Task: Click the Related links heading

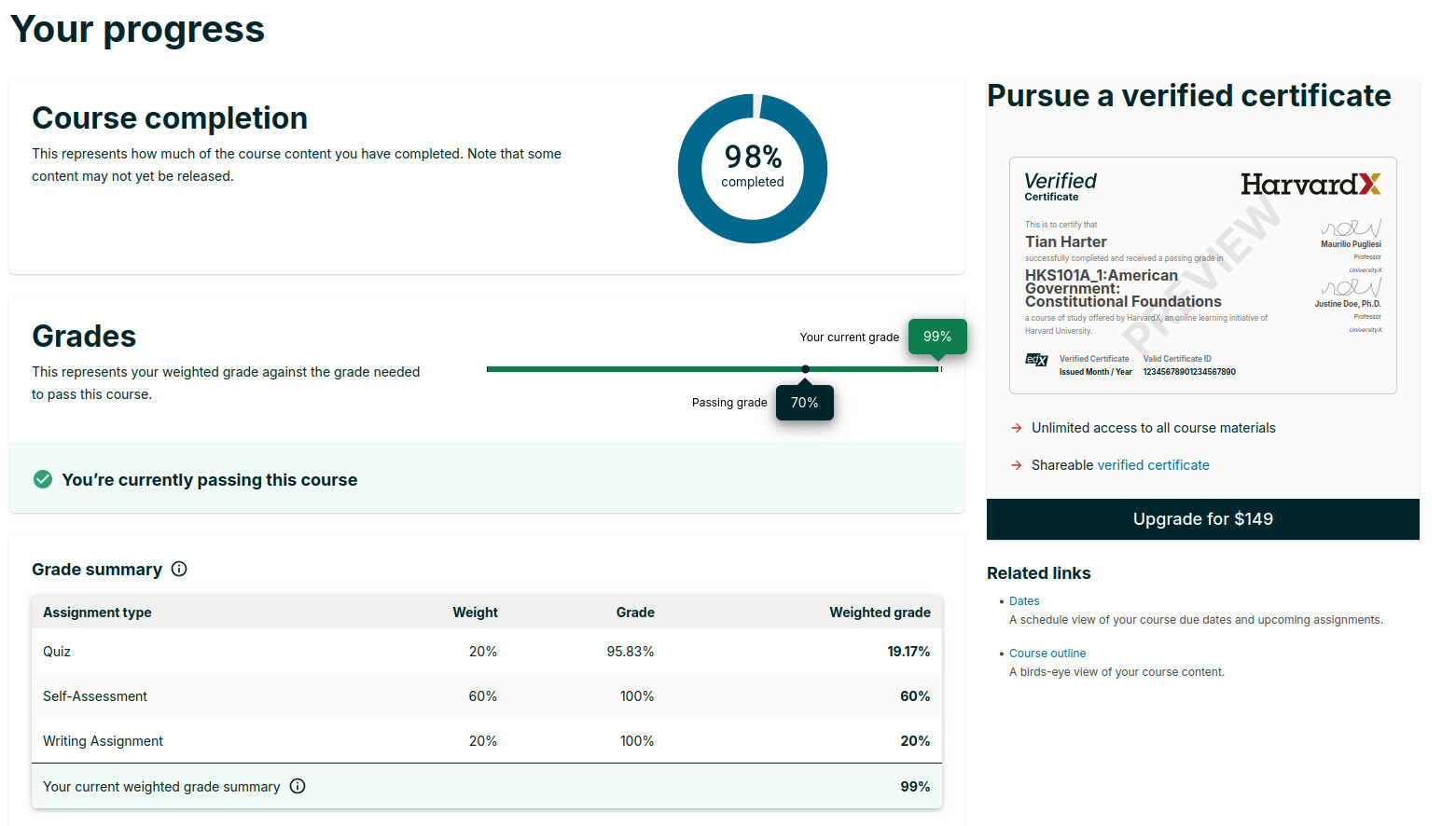Action: (x=1039, y=573)
